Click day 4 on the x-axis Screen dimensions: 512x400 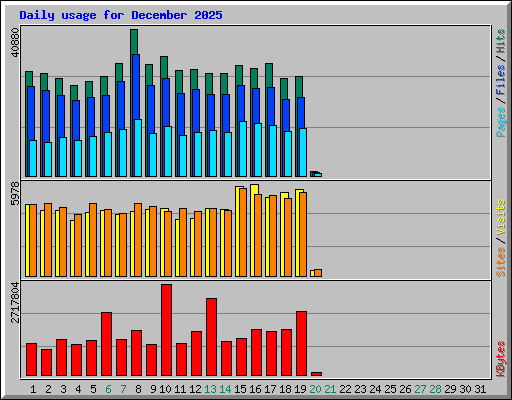pyautogui.click(x=78, y=389)
